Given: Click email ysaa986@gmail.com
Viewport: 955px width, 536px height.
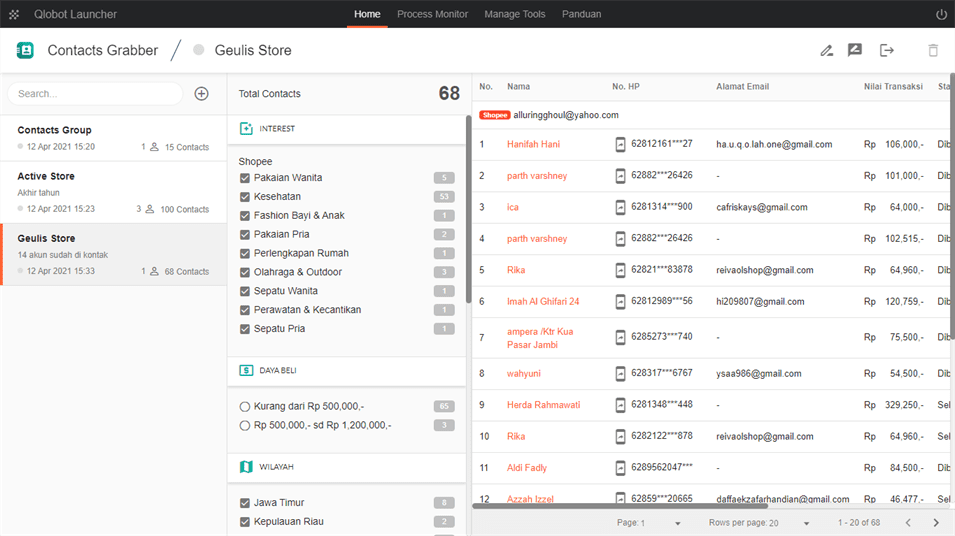Looking at the screenshot, I should click(759, 373).
